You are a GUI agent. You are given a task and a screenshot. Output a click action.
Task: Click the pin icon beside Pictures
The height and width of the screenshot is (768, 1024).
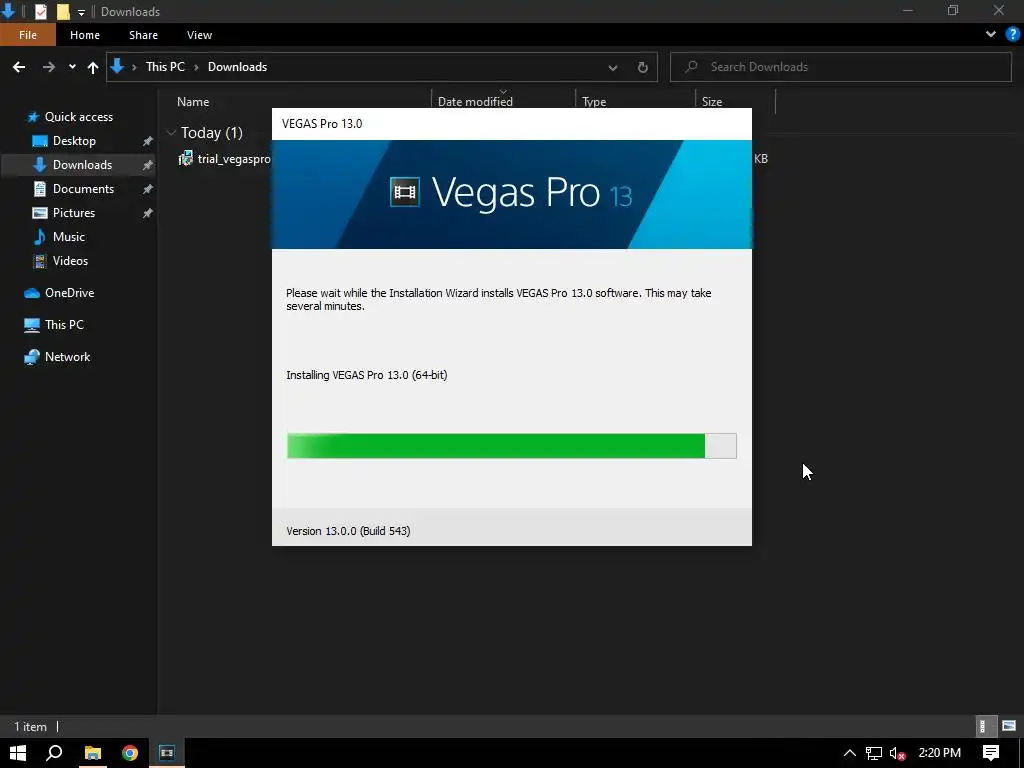pyautogui.click(x=148, y=213)
